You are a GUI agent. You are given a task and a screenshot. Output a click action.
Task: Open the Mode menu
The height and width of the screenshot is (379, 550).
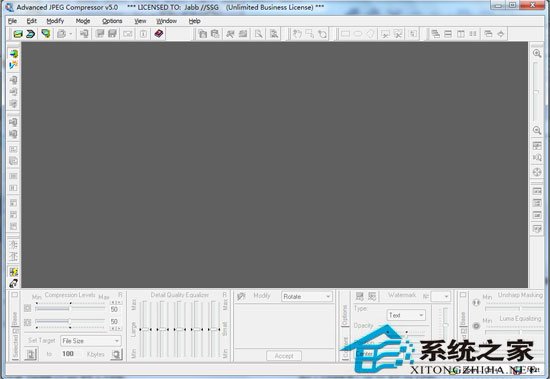point(83,21)
